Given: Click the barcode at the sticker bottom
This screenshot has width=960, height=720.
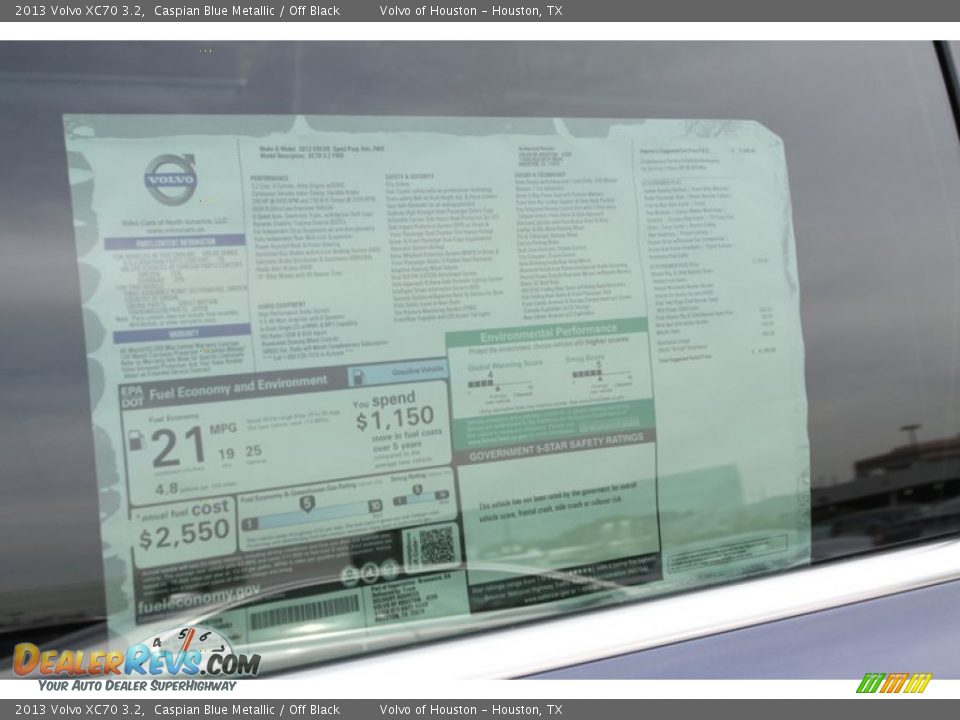Looking at the screenshot, I should [x=305, y=612].
